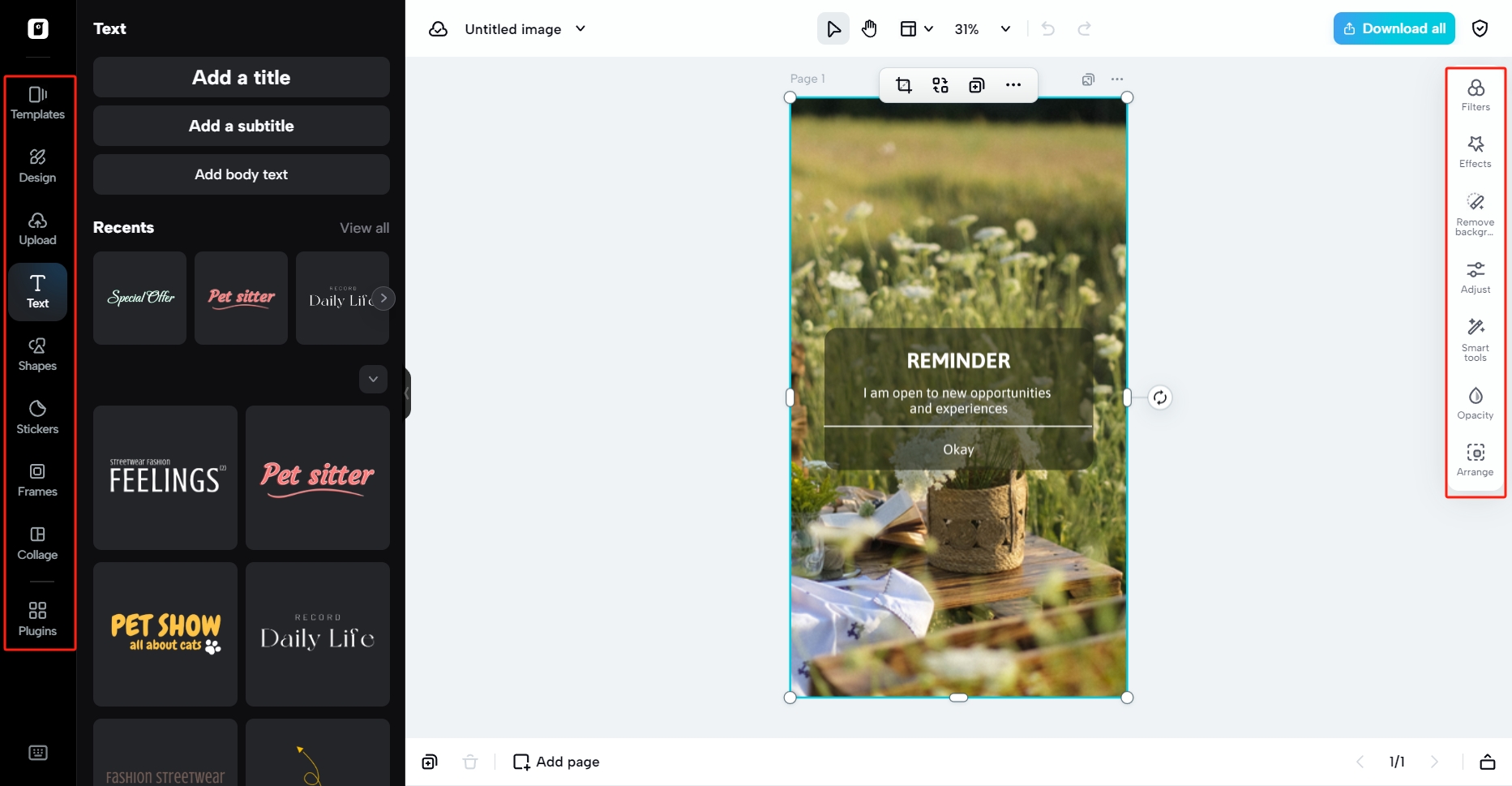Open the Shapes panel
Image resolution: width=1512 pixels, height=786 pixels.
click(37, 354)
